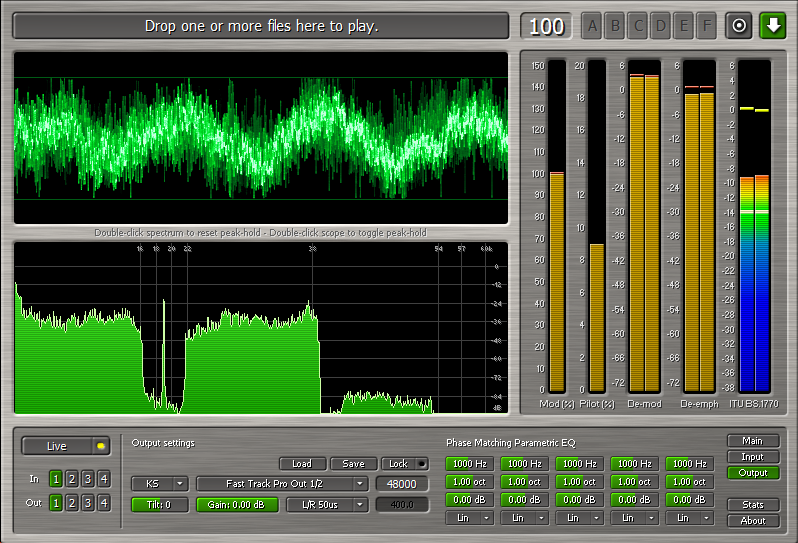Image resolution: width=798 pixels, height=543 pixels.
Task: Switch to the Main tab
Action: coord(753,441)
